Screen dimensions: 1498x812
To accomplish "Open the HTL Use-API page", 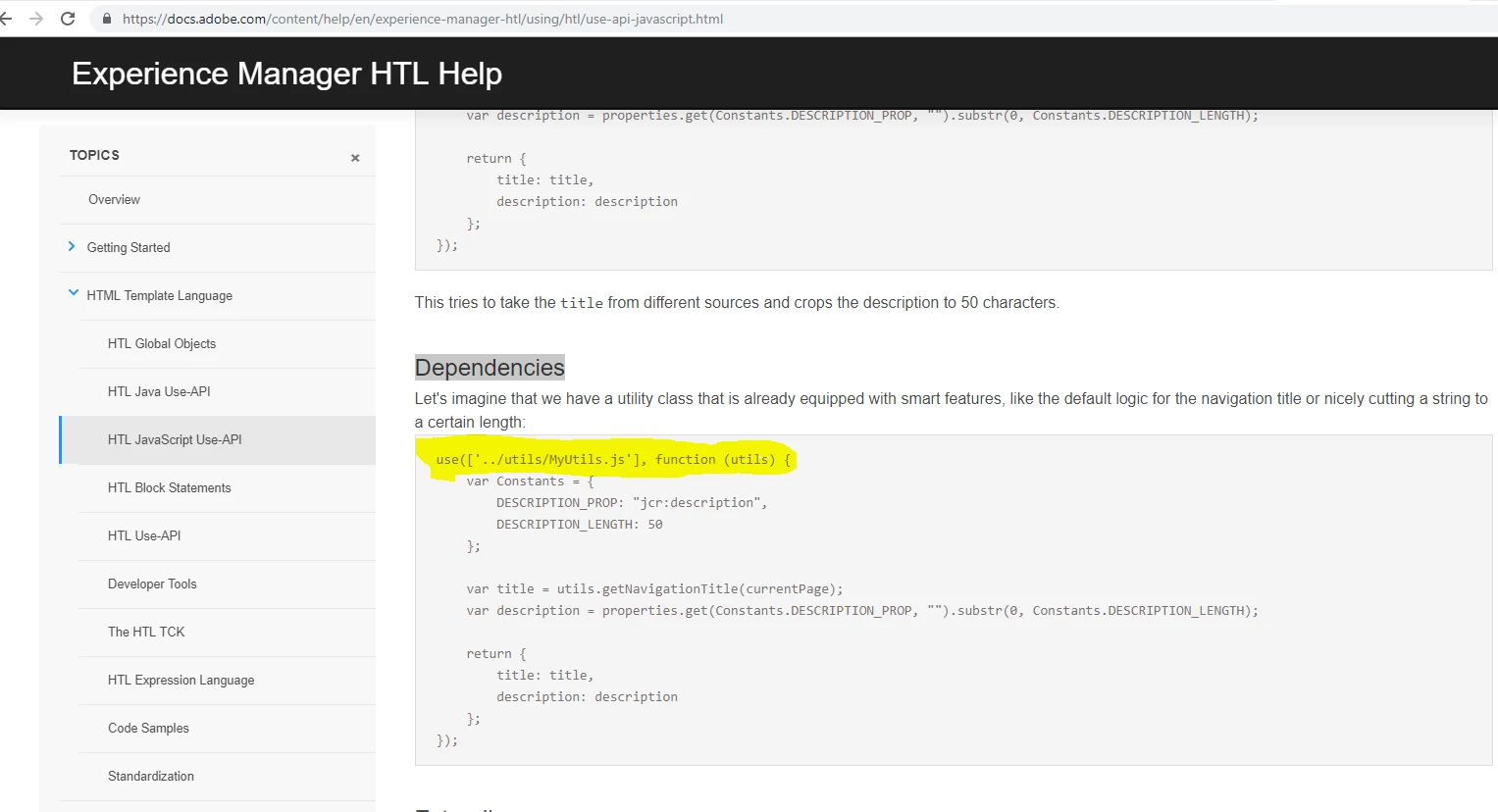I will [144, 536].
